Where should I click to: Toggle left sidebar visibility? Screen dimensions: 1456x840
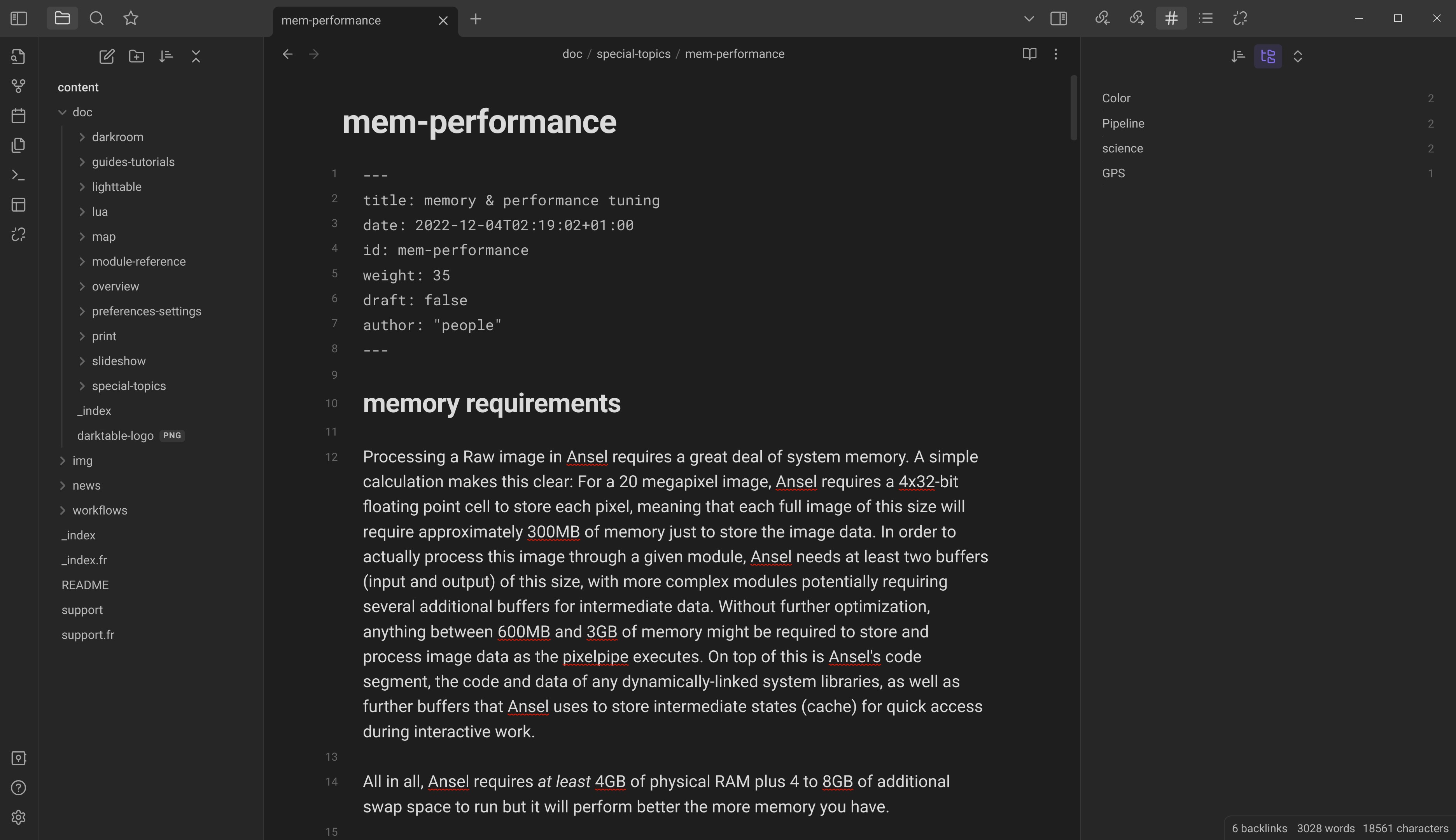click(x=19, y=18)
